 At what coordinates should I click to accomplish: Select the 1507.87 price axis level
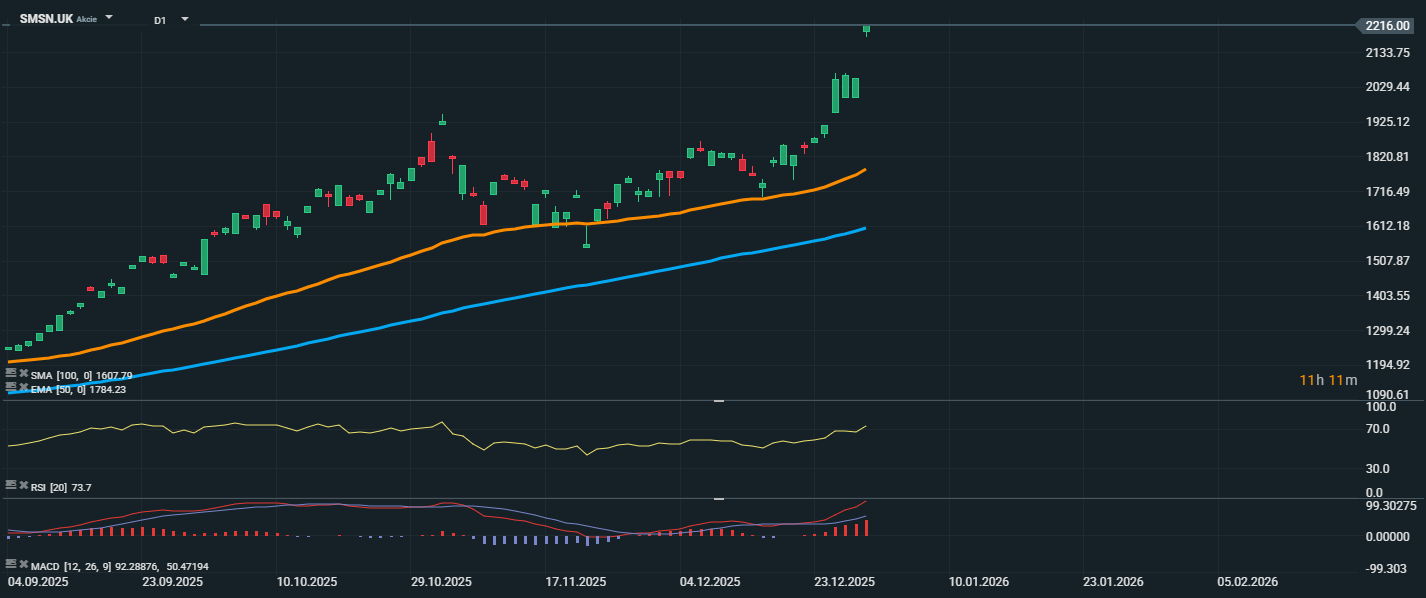coord(1388,261)
